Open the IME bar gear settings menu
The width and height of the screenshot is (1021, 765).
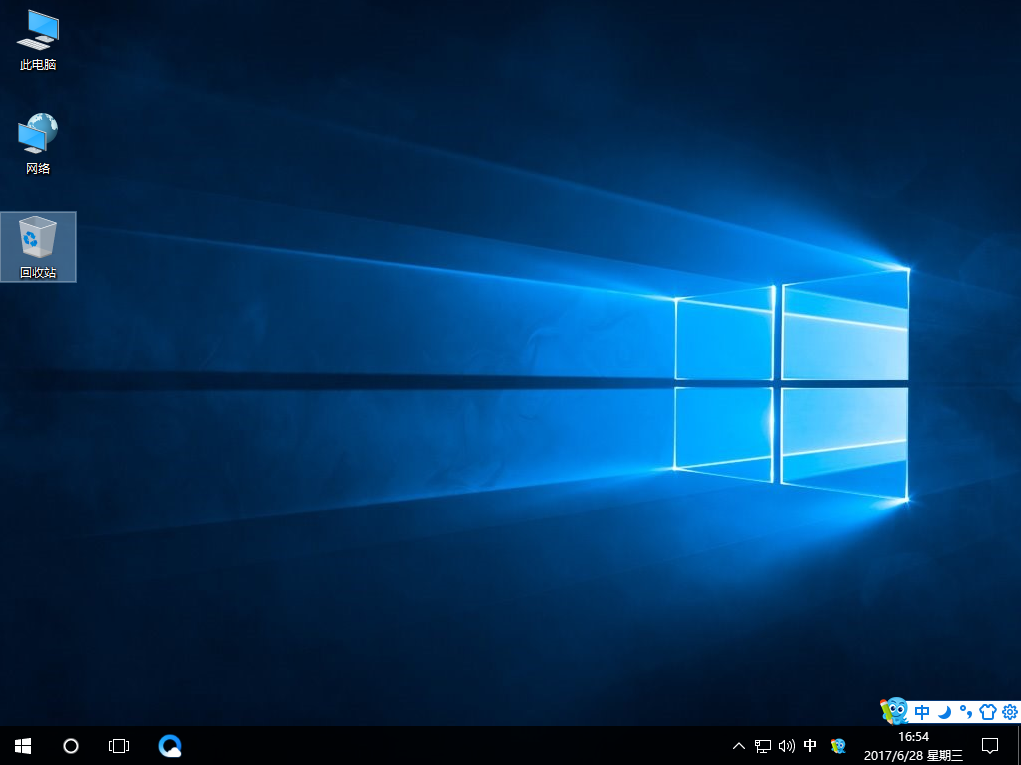point(1009,712)
